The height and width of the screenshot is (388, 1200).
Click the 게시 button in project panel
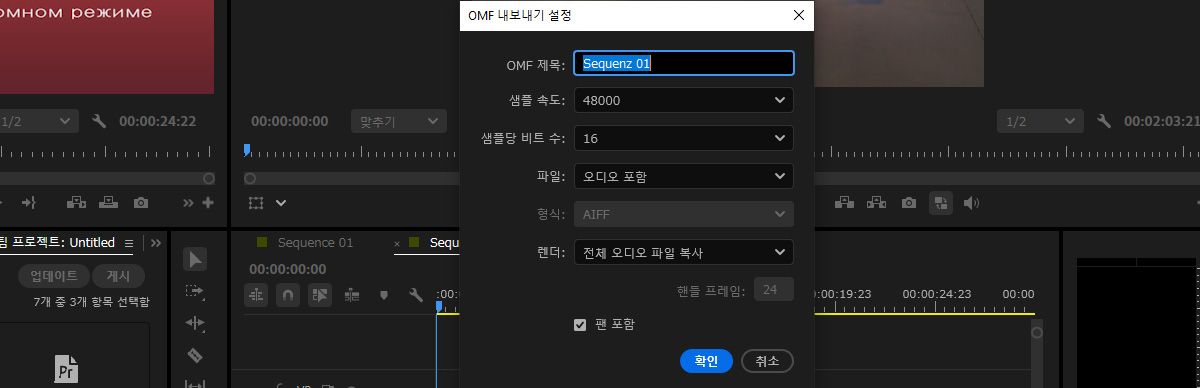tap(118, 276)
